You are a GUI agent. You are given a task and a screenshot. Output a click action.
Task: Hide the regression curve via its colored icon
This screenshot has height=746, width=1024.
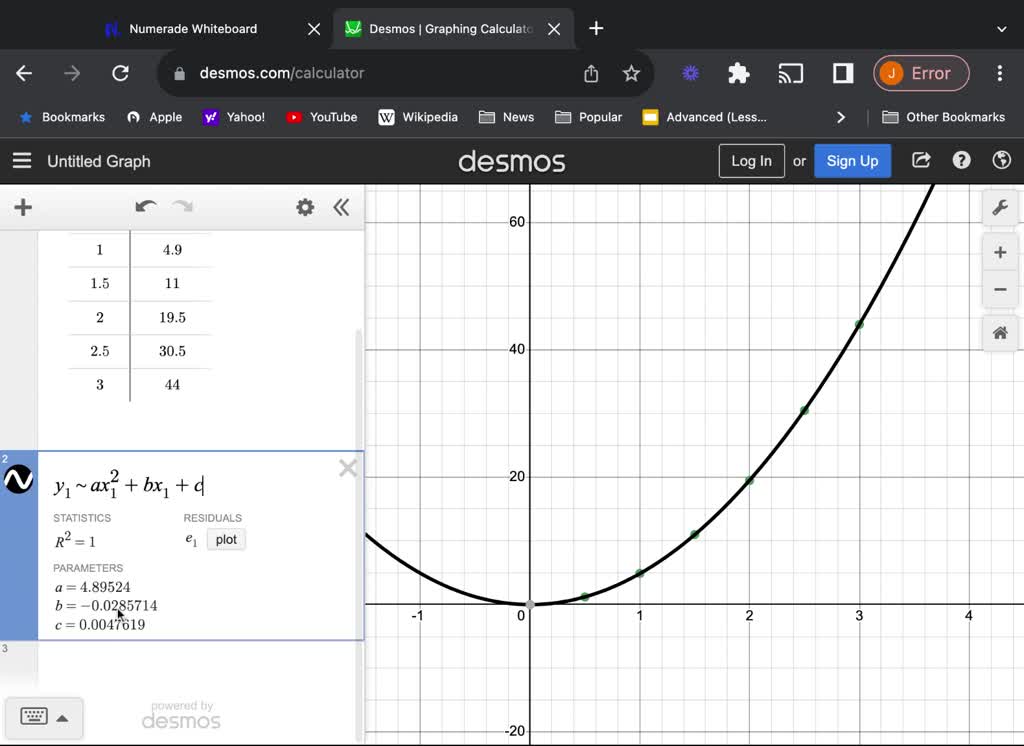tap(18, 479)
